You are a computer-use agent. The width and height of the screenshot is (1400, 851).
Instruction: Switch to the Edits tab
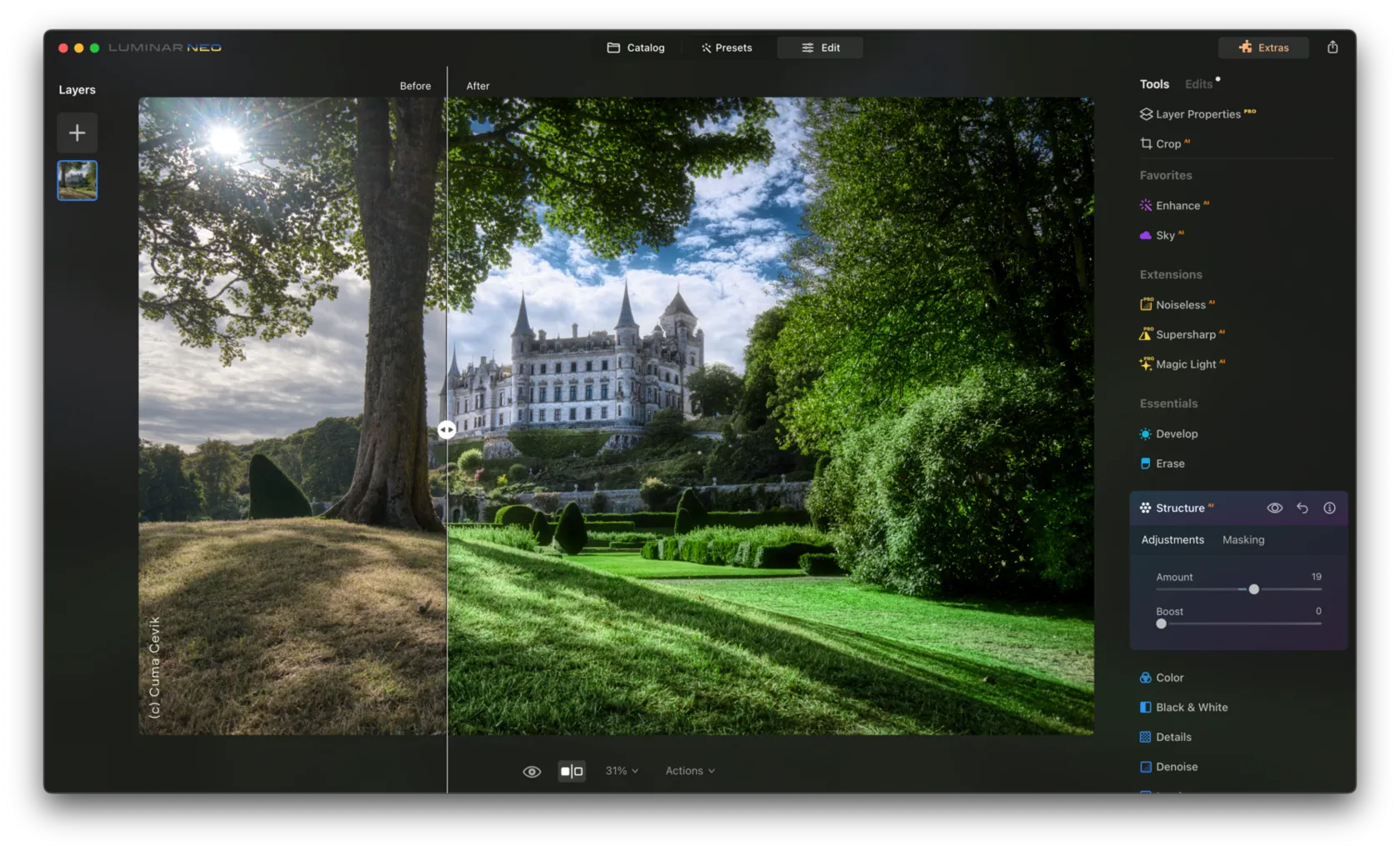coord(1198,84)
